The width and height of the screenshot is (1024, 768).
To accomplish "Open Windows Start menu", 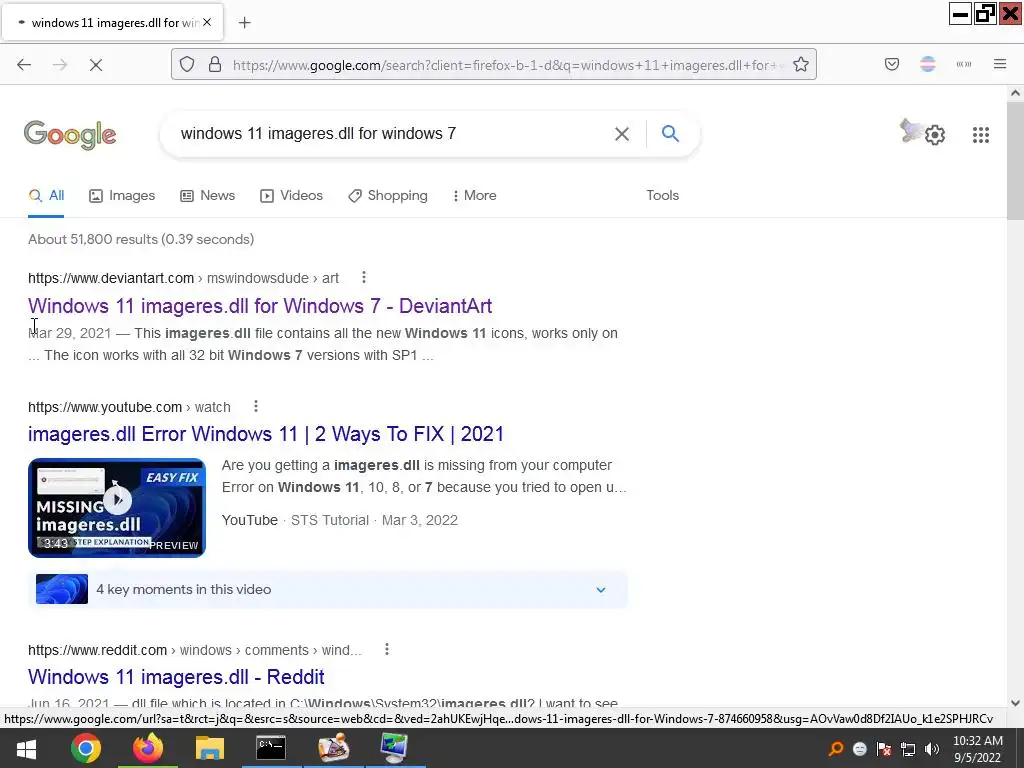I will click(x=26, y=748).
